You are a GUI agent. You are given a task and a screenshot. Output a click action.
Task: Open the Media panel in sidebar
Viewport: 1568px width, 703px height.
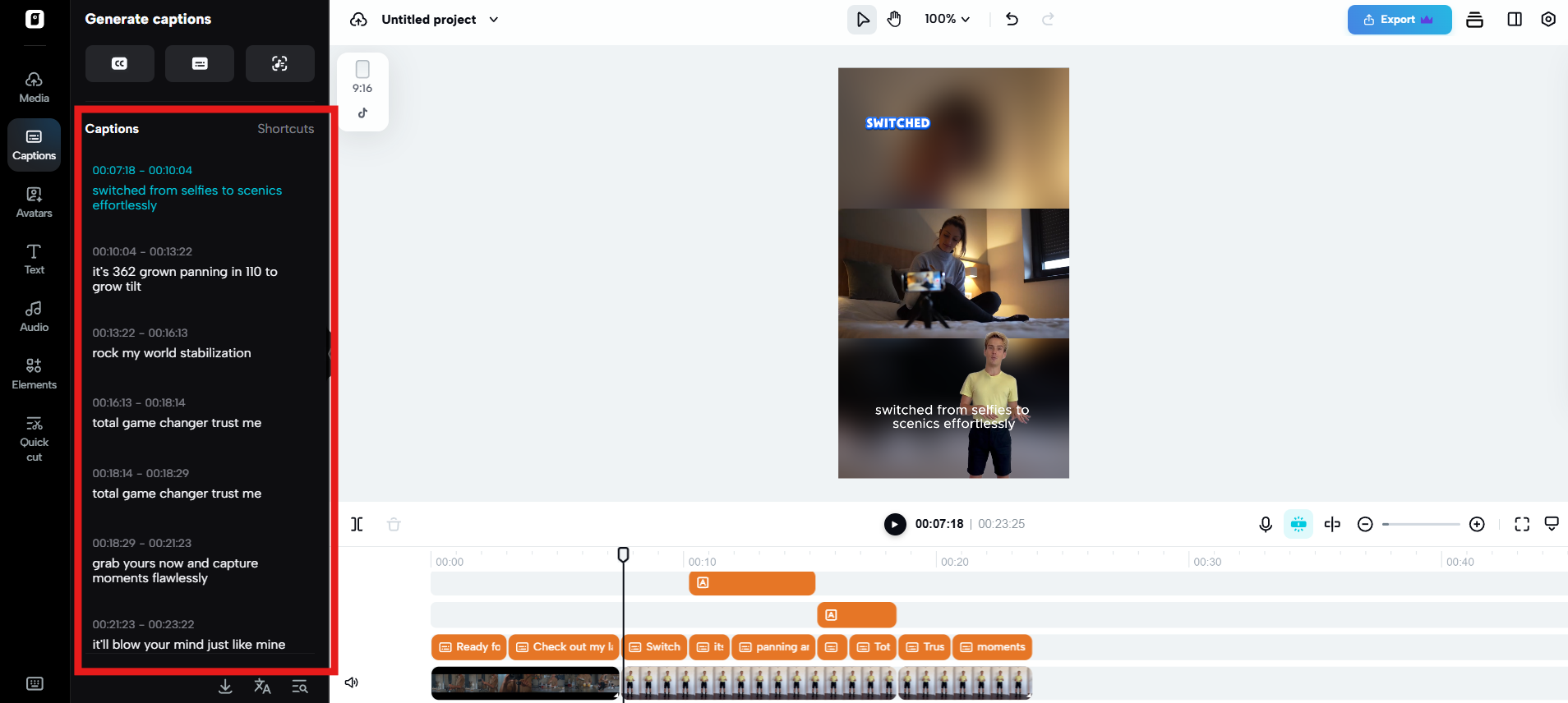point(34,87)
